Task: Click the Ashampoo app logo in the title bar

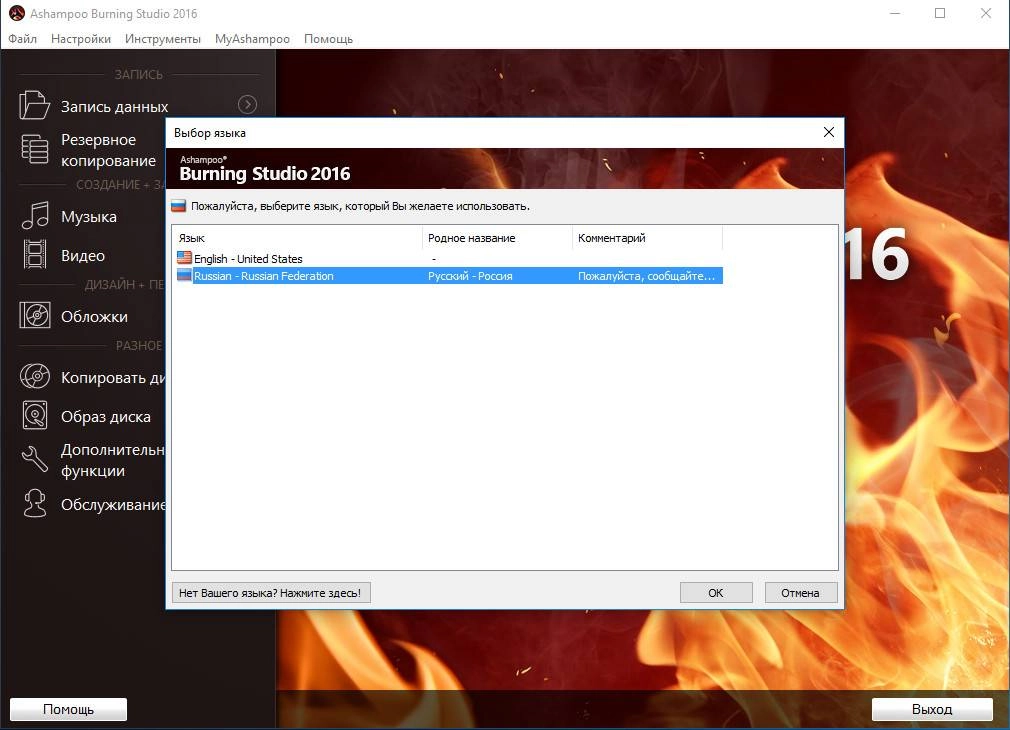Action: 17,13
